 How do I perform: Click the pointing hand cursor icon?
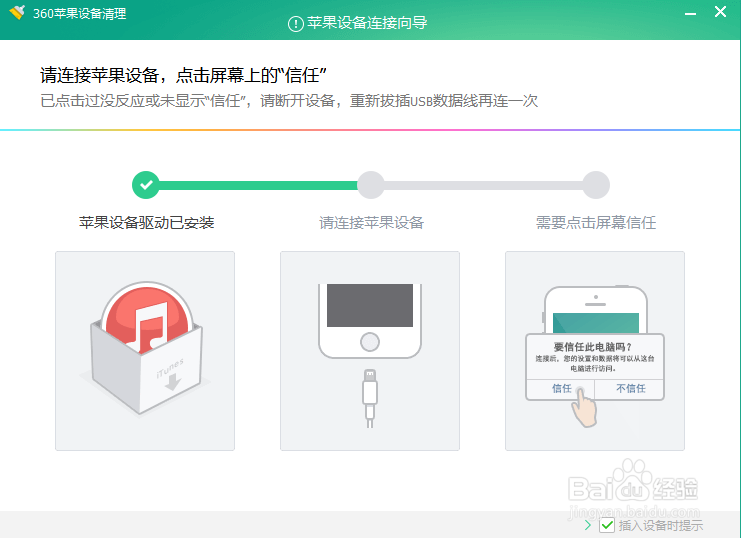point(584,407)
